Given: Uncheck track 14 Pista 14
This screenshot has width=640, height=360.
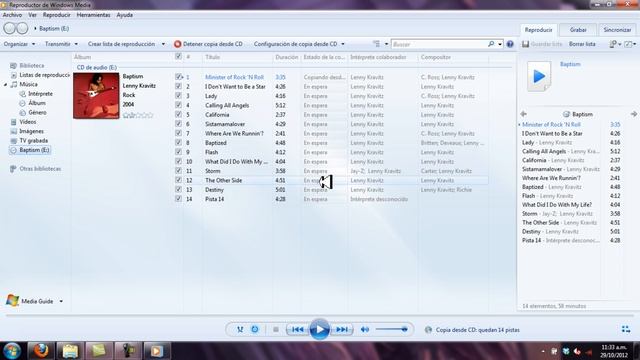Looking at the screenshot, I should coord(178,199).
